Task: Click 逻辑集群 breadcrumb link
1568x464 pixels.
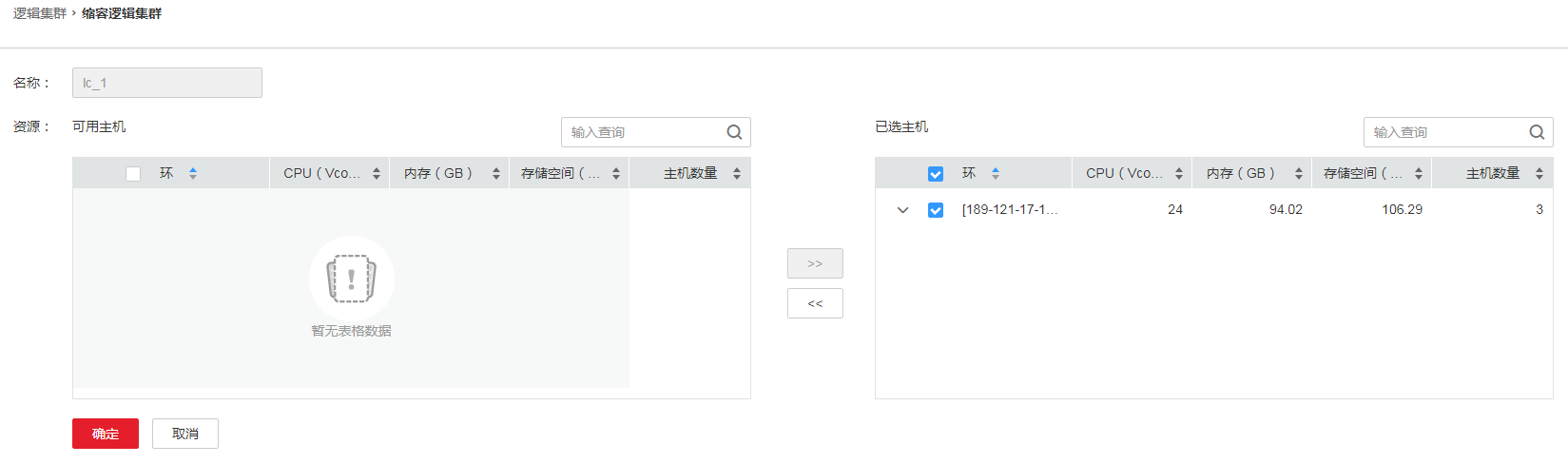Action: tap(40, 13)
